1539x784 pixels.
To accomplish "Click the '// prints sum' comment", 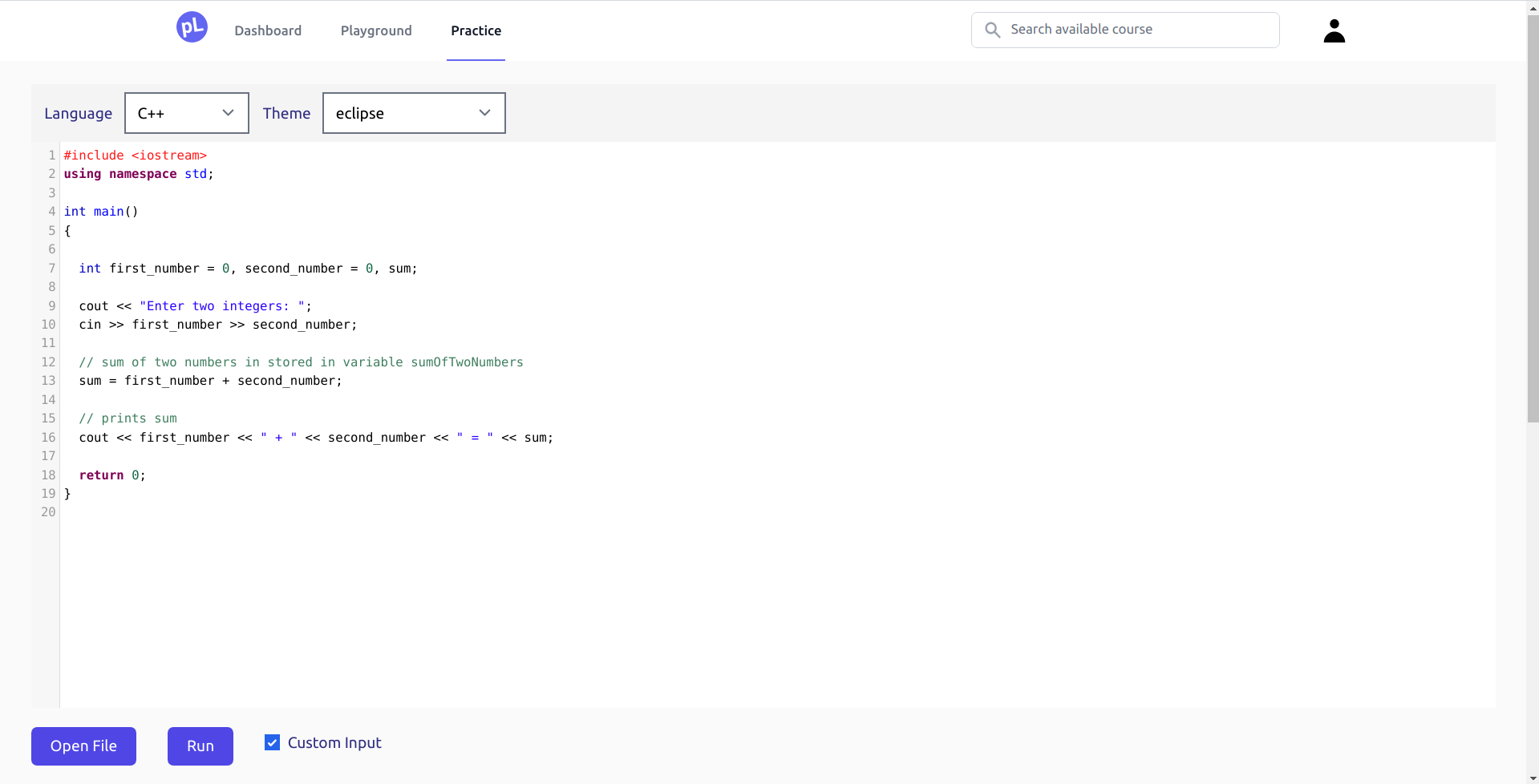I will (128, 418).
